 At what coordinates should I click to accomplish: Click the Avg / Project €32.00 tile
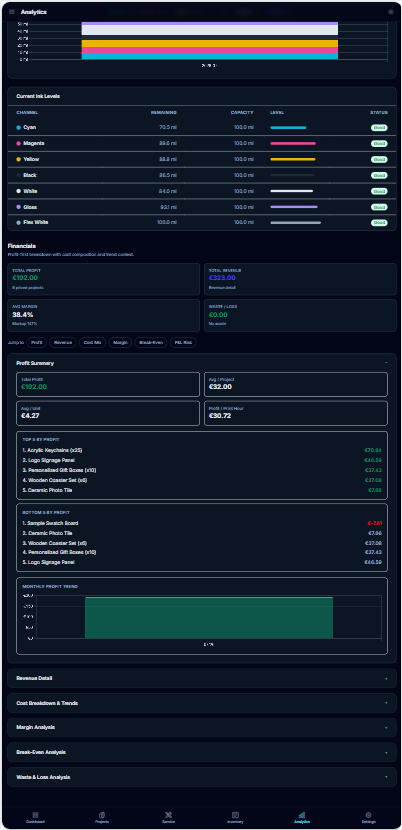coord(296,384)
